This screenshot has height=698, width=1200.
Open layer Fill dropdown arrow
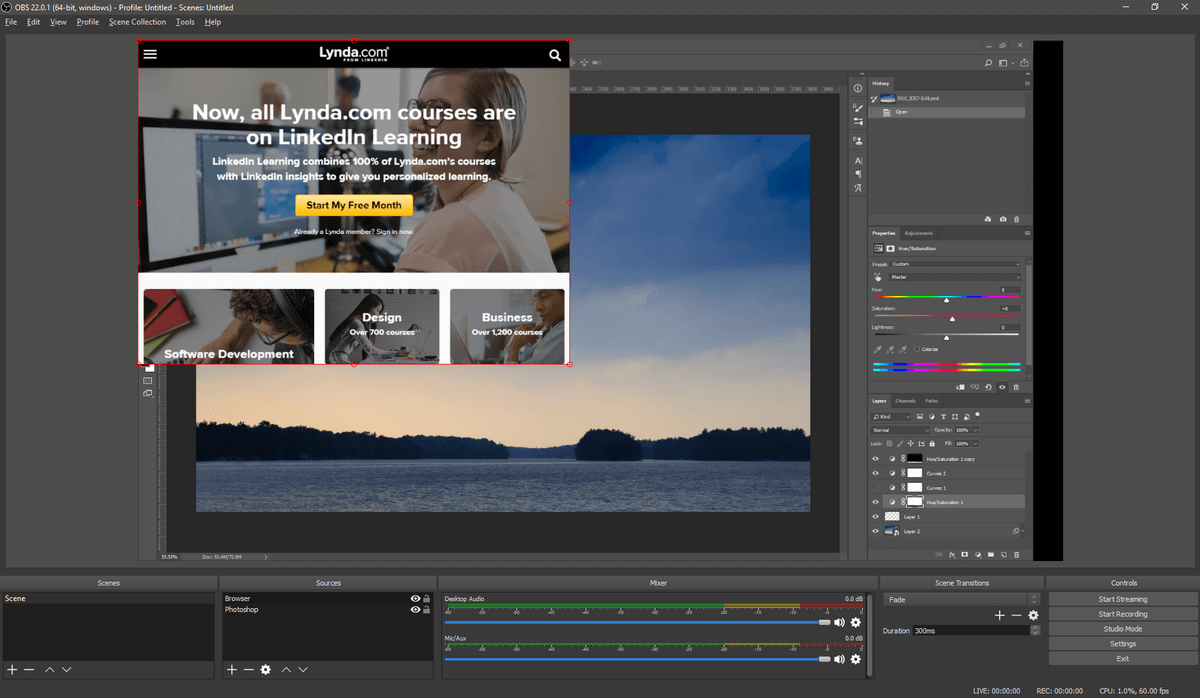pyautogui.click(x=975, y=443)
